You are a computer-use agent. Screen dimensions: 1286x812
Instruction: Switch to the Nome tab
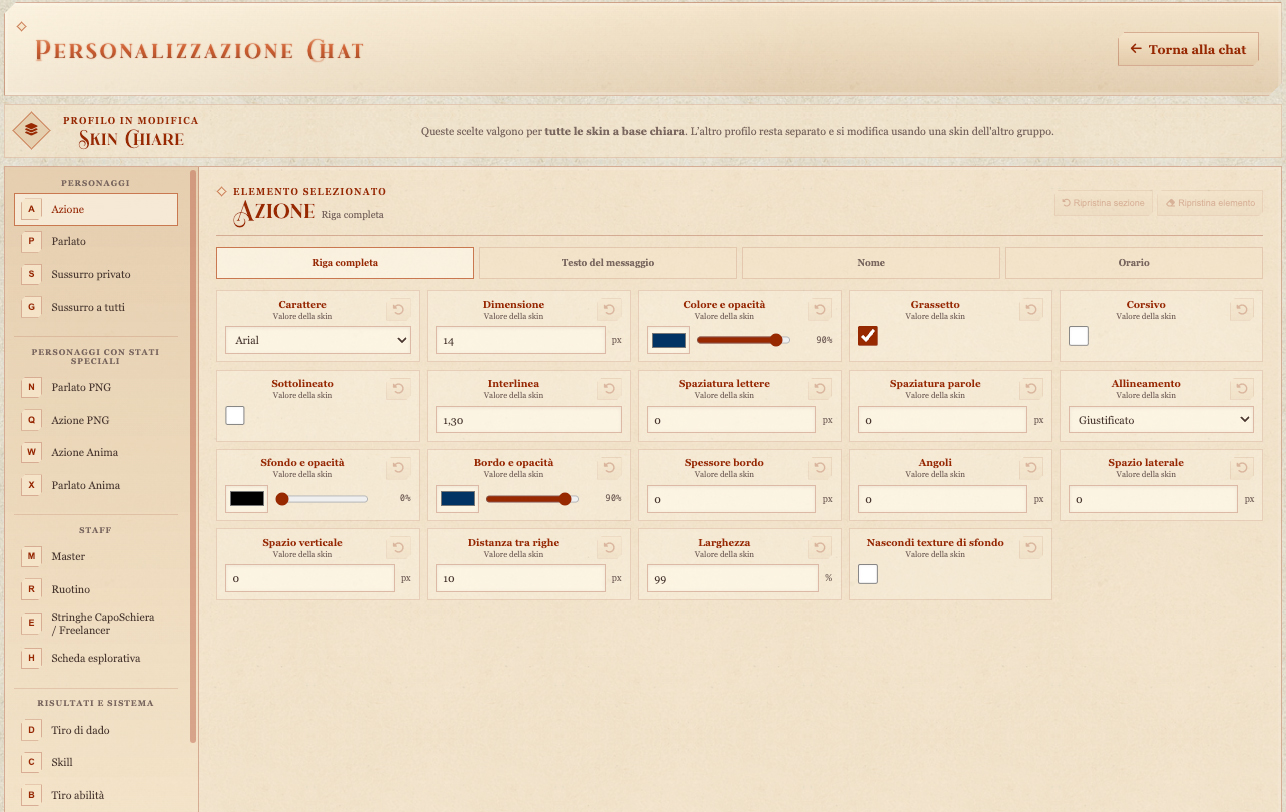pyautogui.click(x=871, y=263)
